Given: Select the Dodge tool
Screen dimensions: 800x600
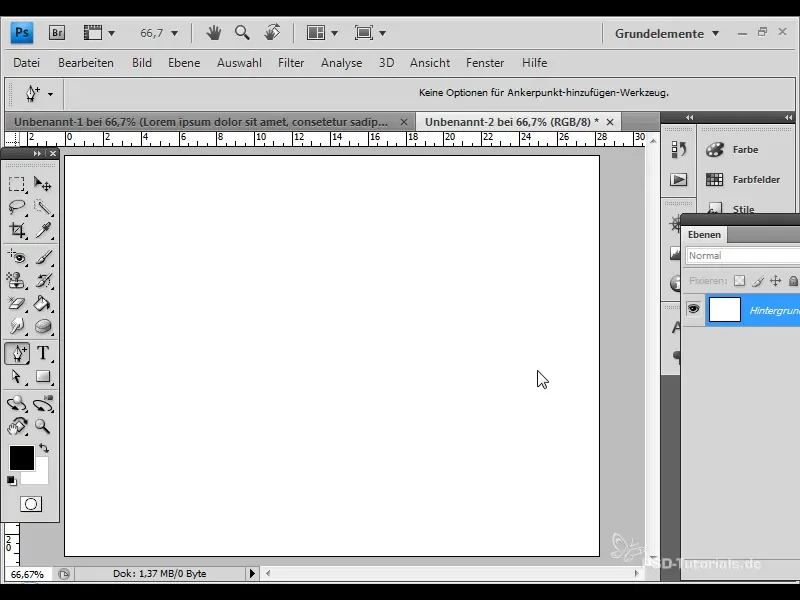Looking at the screenshot, I should 16,326.
